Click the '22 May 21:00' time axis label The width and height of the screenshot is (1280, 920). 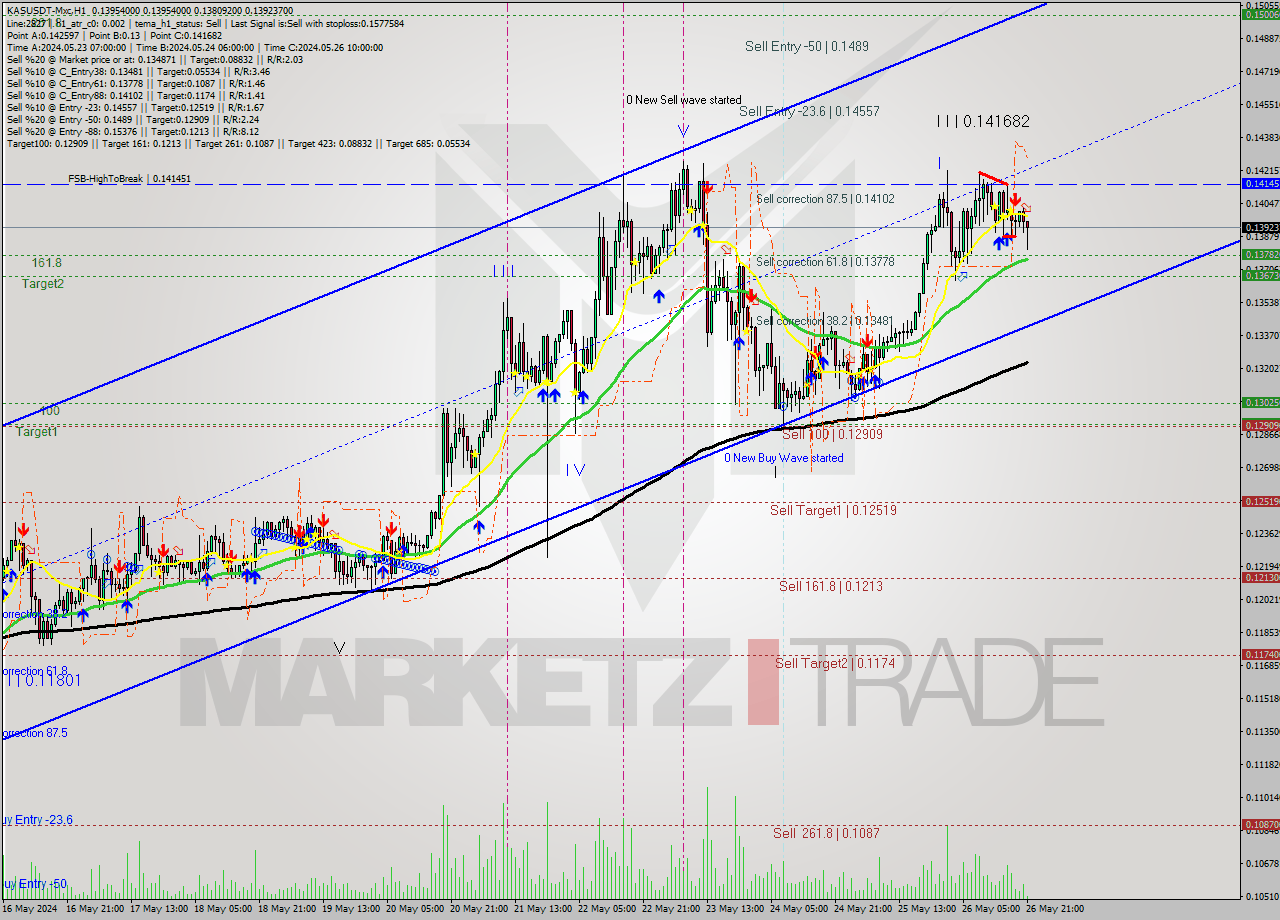point(671,909)
